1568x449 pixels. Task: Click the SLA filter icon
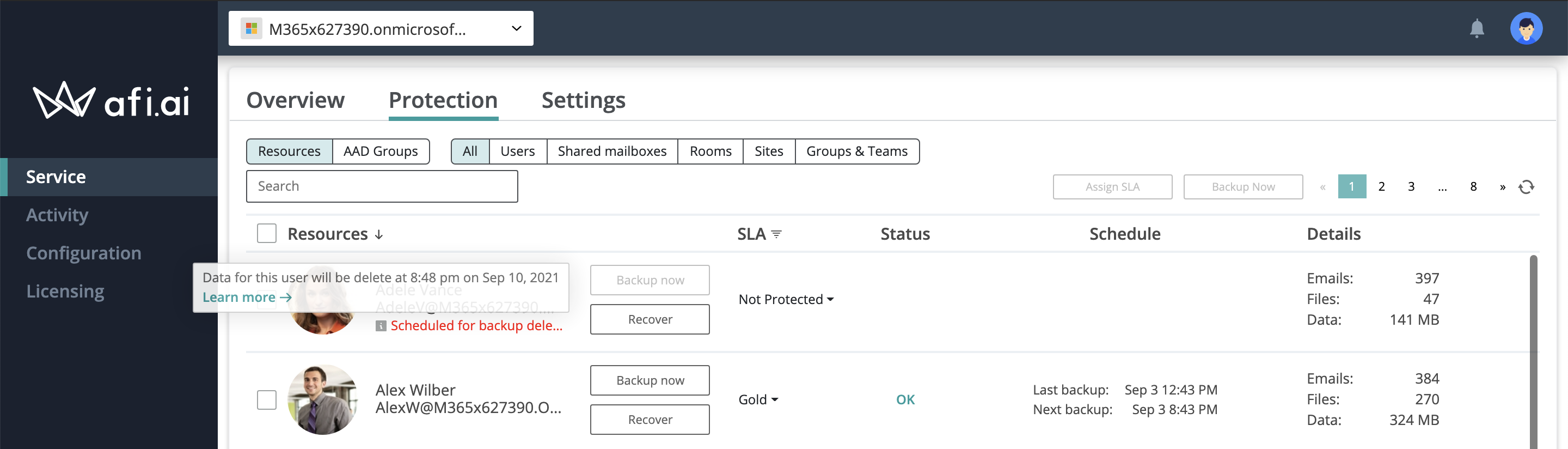[776, 234]
